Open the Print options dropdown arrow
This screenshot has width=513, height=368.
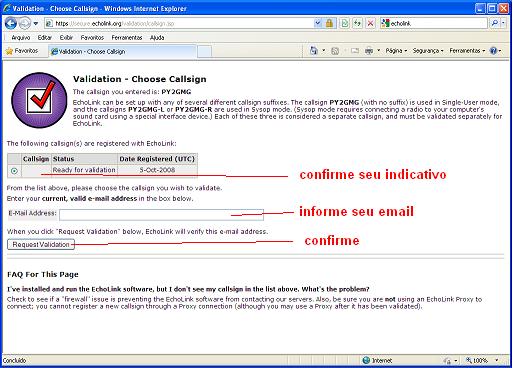pyautogui.click(x=378, y=51)
